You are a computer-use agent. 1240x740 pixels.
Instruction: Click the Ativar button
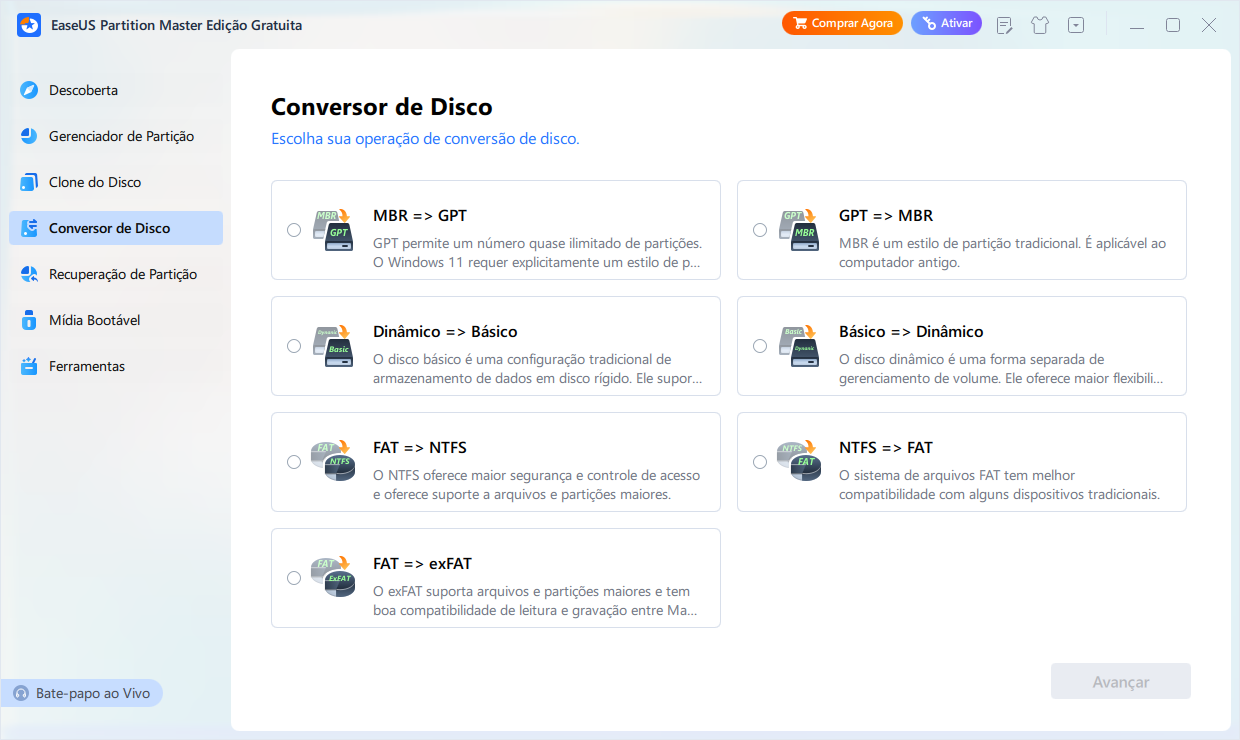(x=946, y=23)
